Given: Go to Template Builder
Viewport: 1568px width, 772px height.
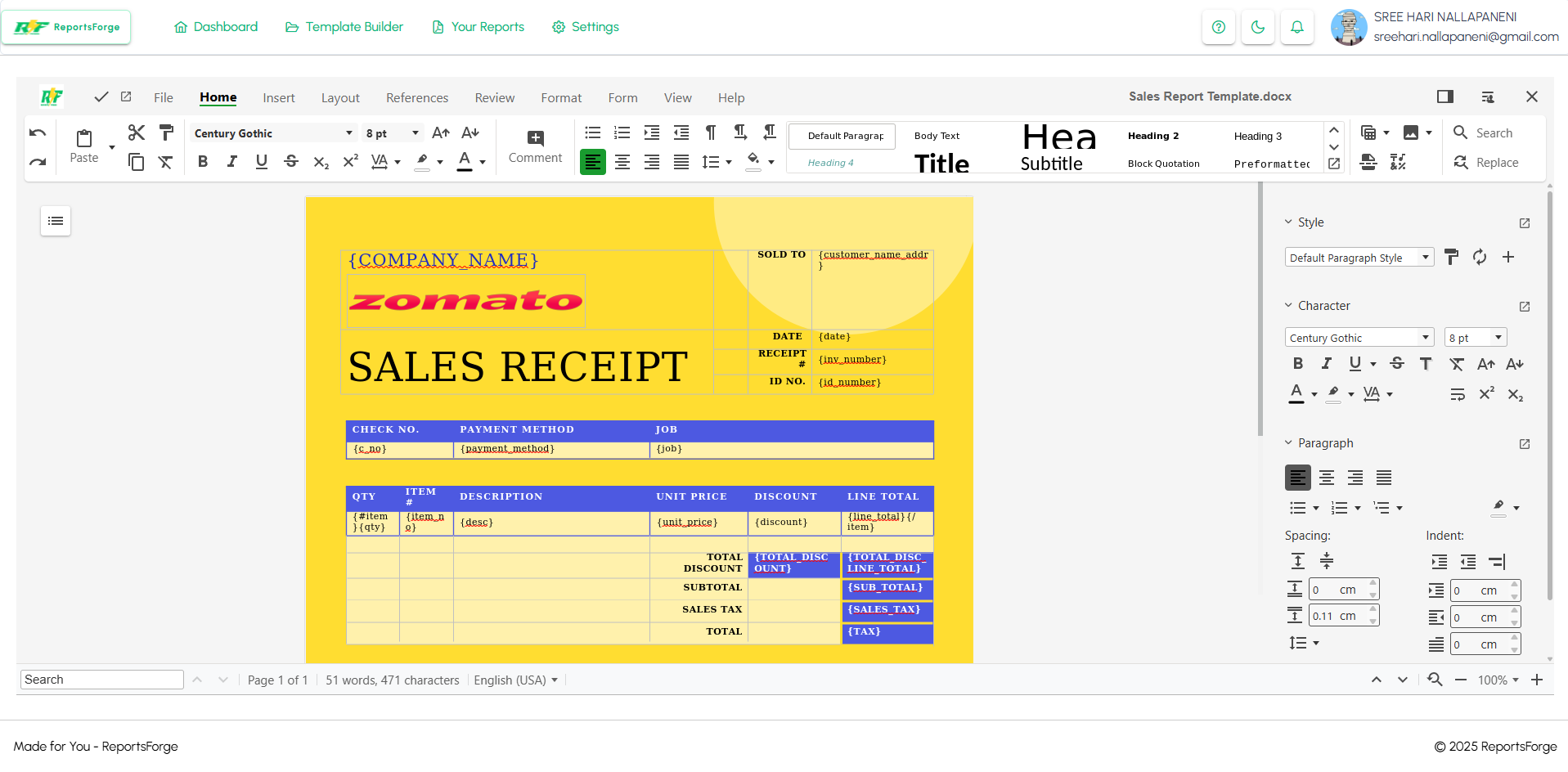Looking at the screenshot, I should click(x=344, y=27).
